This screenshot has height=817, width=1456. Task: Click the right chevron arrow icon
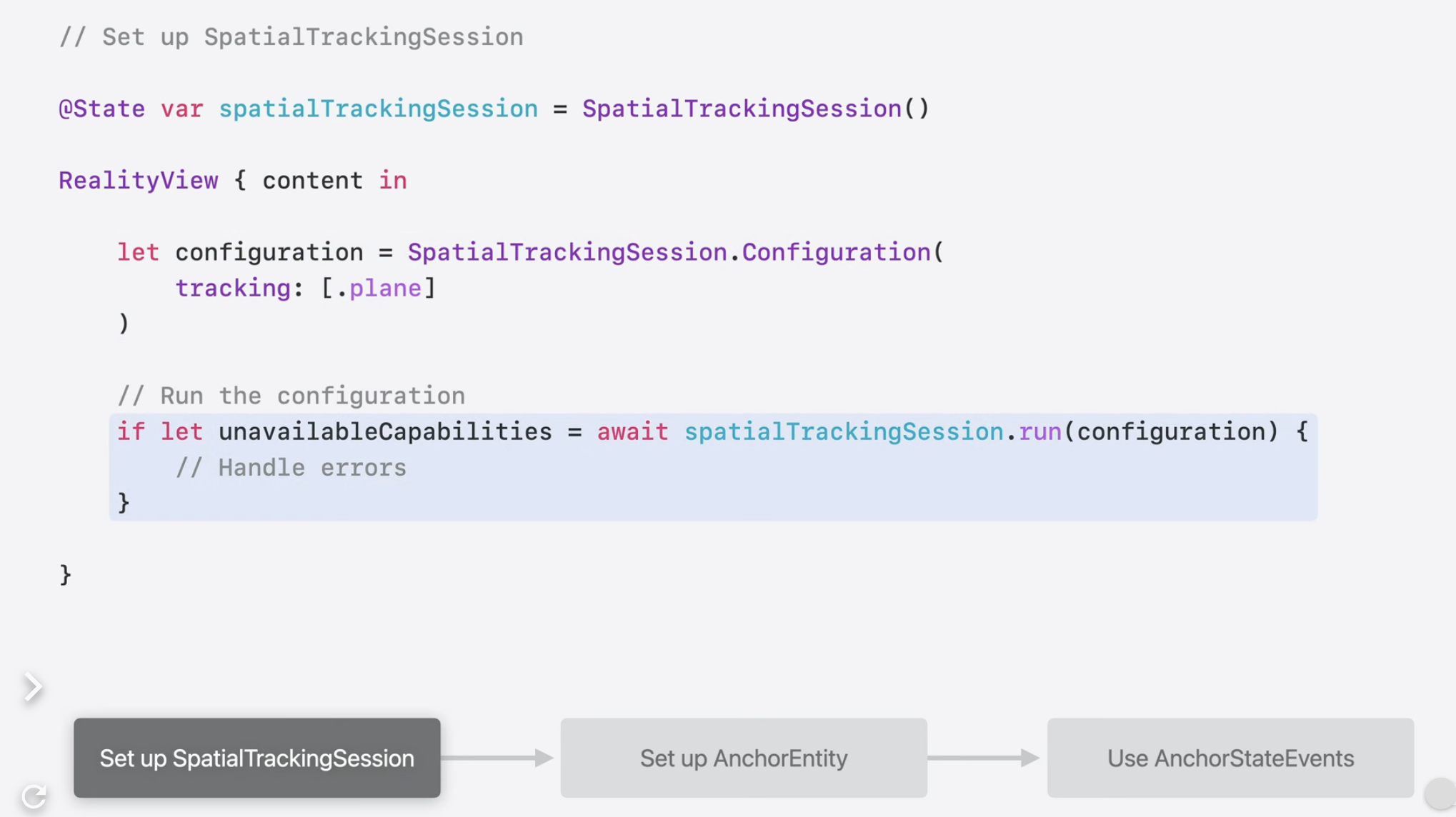pyautogui.click(x=32, y=687)
